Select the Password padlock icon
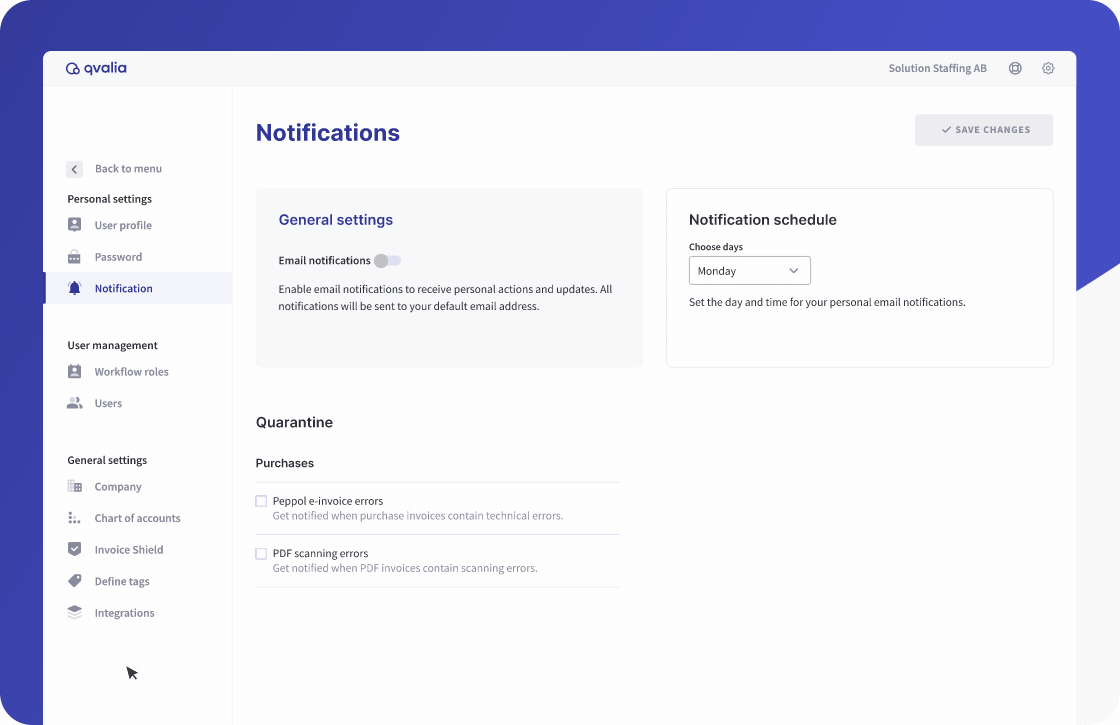The width and height of the screenshot is (1120, 725). tap(74, 257)
